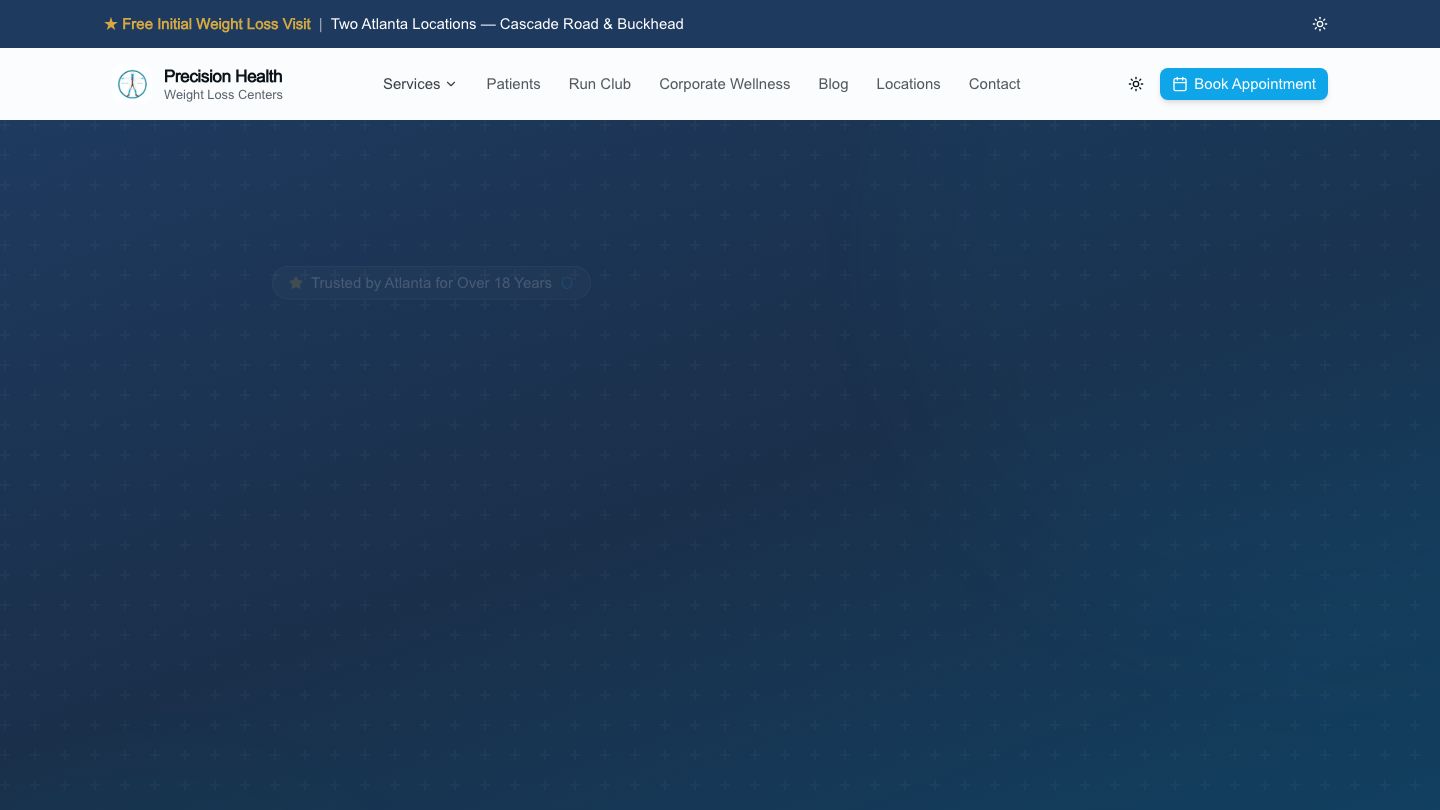Click the Trusted by Atlanta for Over 18 Years pill
The height and width of the screenshot is (810, 1440).
pyautogui.click(x=431, y=283)
